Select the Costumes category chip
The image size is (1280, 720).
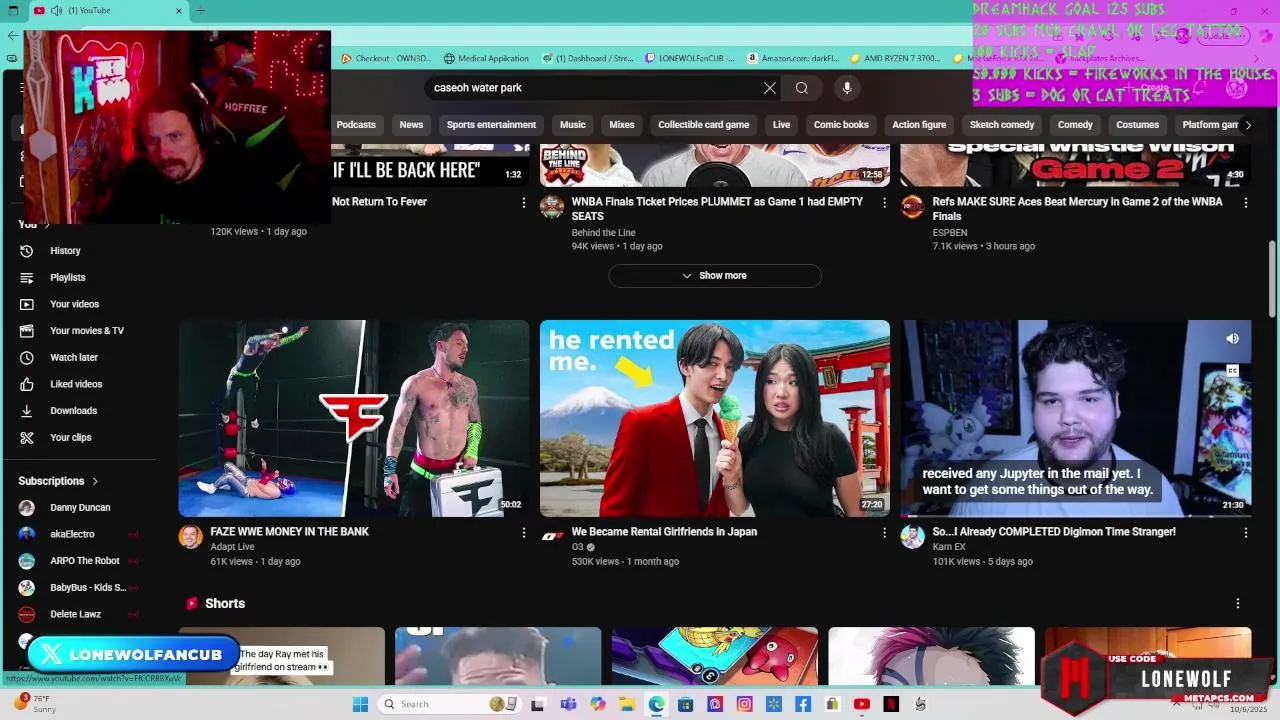1137,125
